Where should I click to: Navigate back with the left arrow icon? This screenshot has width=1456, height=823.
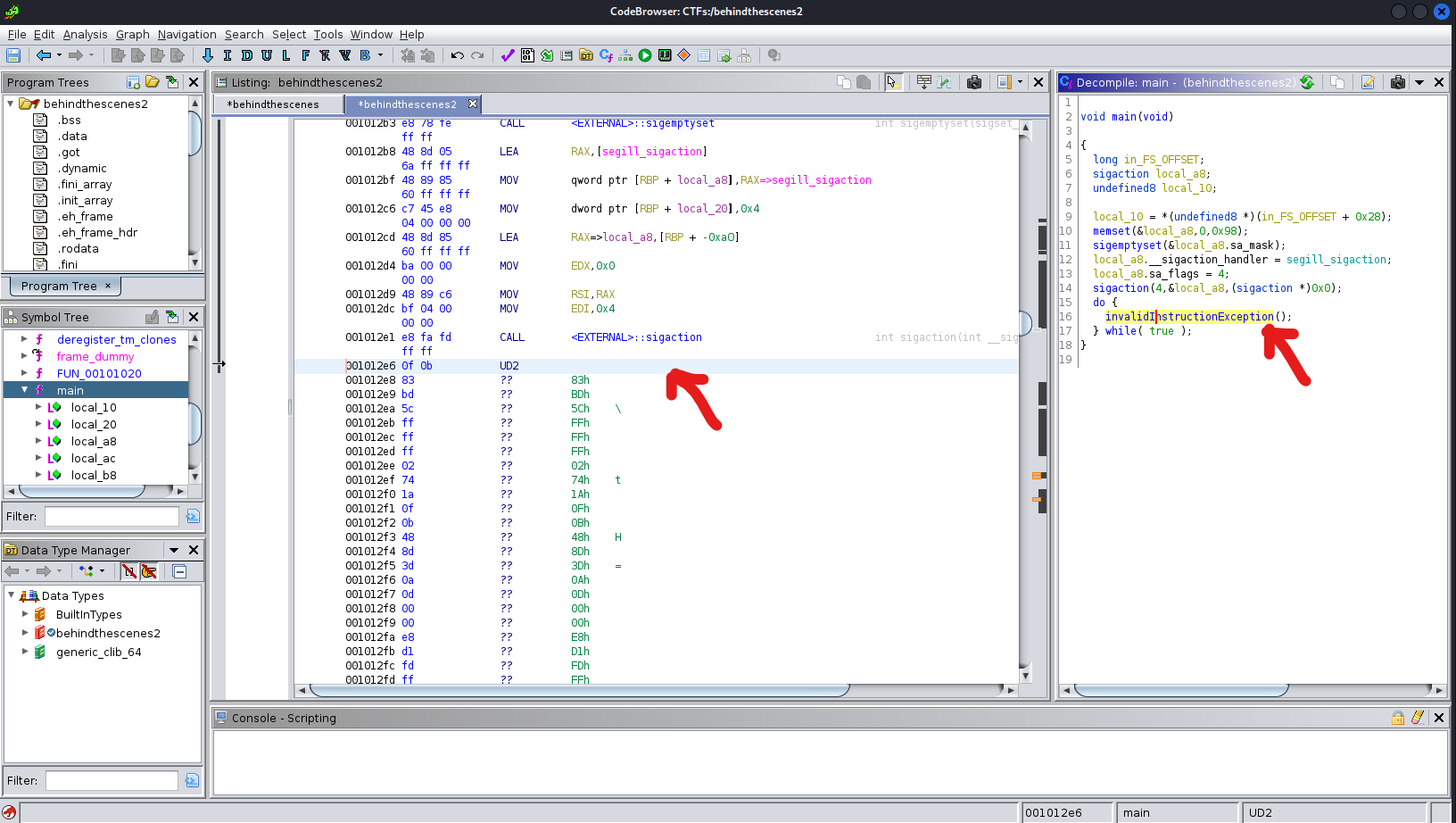(x=43, y=55)
